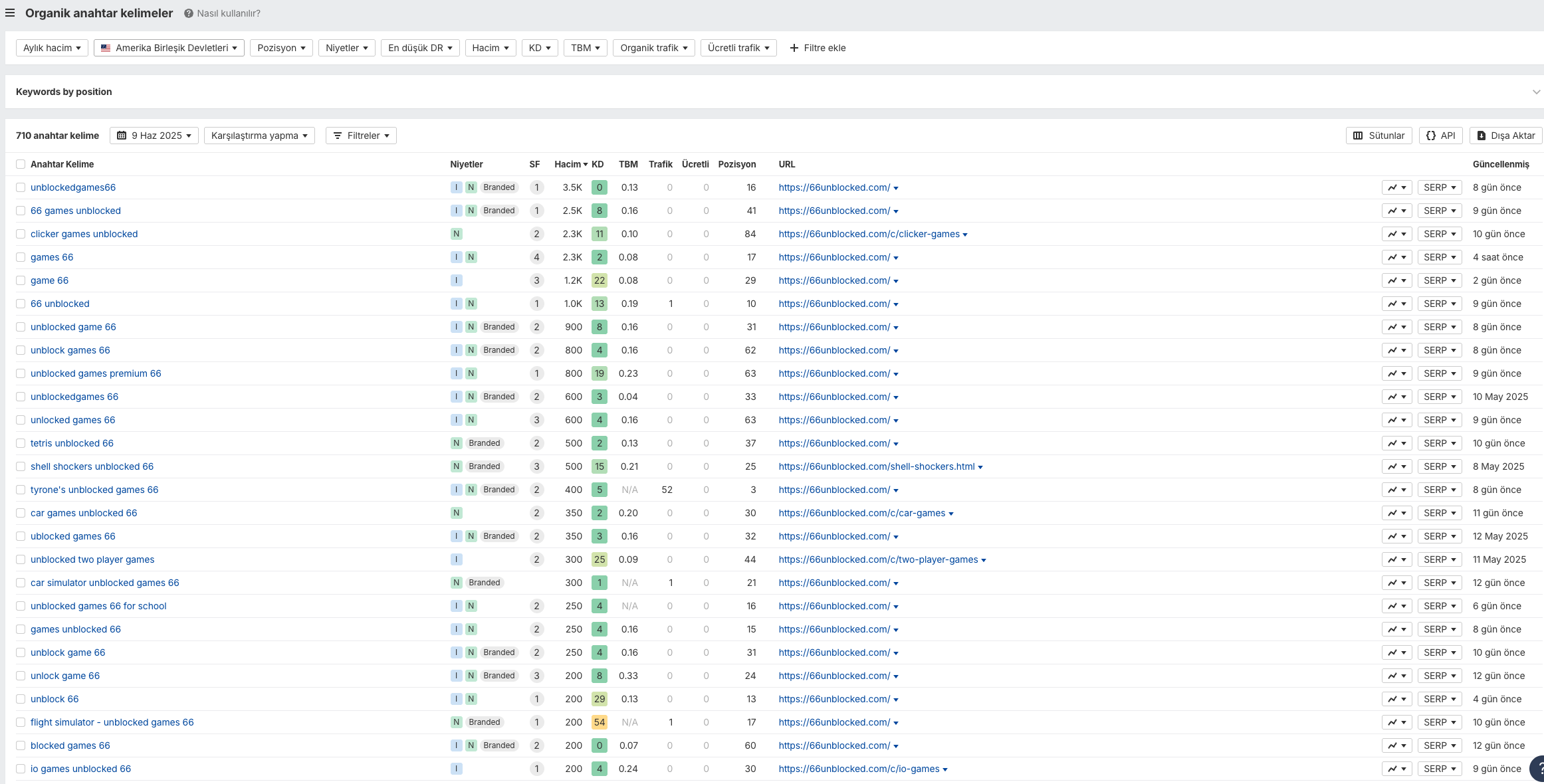The height and width of the screenshot is (784, 1544).
Task: Sort table by 'KD' column header
Action: (x=598, y=164)
